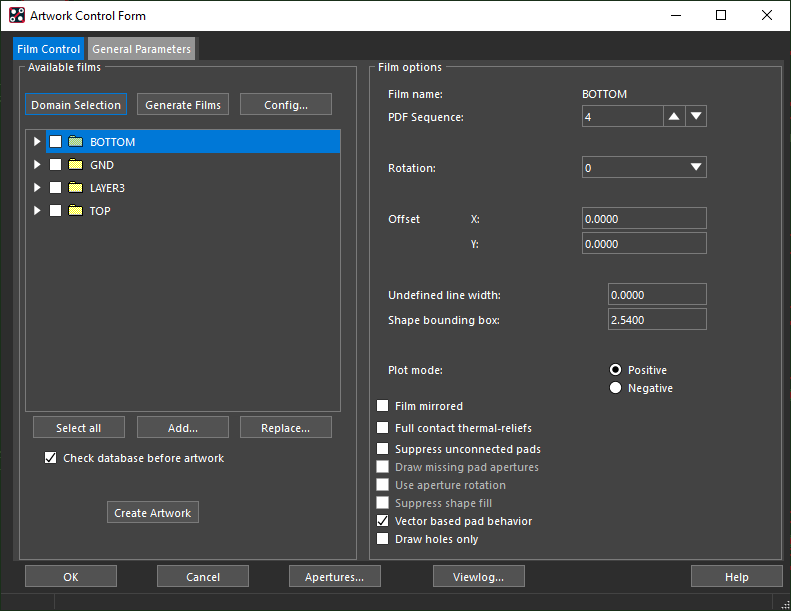
Task: Toggle Vector based pad behavior
Action: [x=382, y=521]
